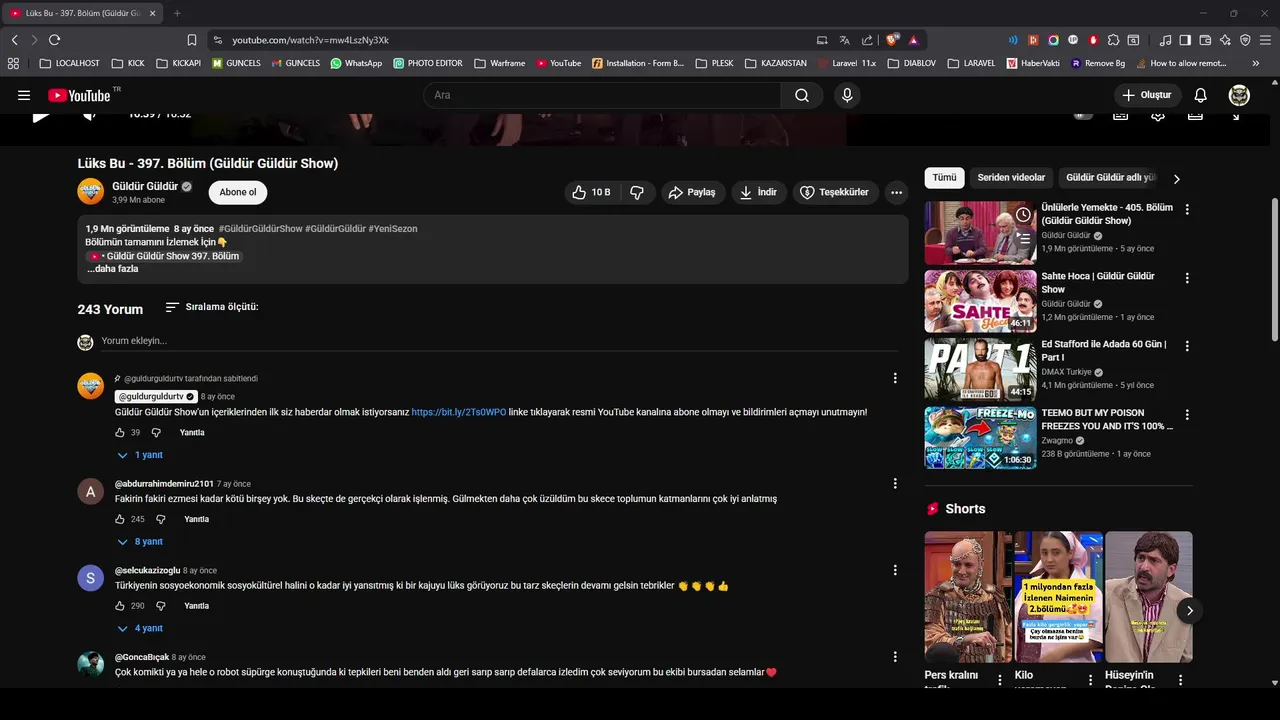Open playlist music note icon in toolbar

(x=1165, y=40)
